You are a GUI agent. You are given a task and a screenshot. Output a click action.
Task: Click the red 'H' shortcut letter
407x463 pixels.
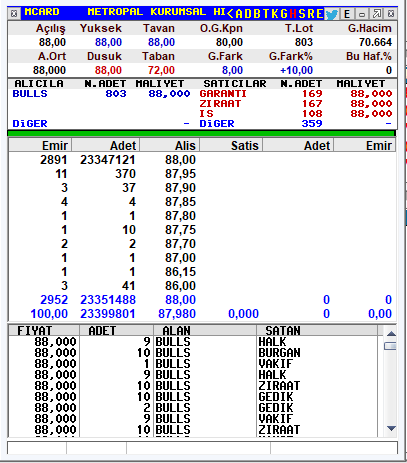pos(293,14)
